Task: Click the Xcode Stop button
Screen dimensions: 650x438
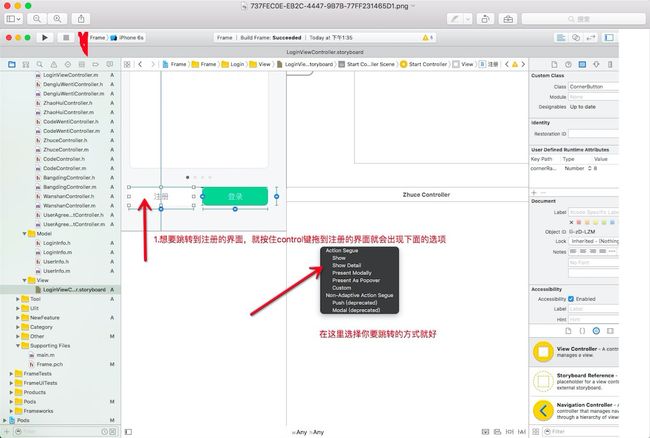Action: click(66, 37)
